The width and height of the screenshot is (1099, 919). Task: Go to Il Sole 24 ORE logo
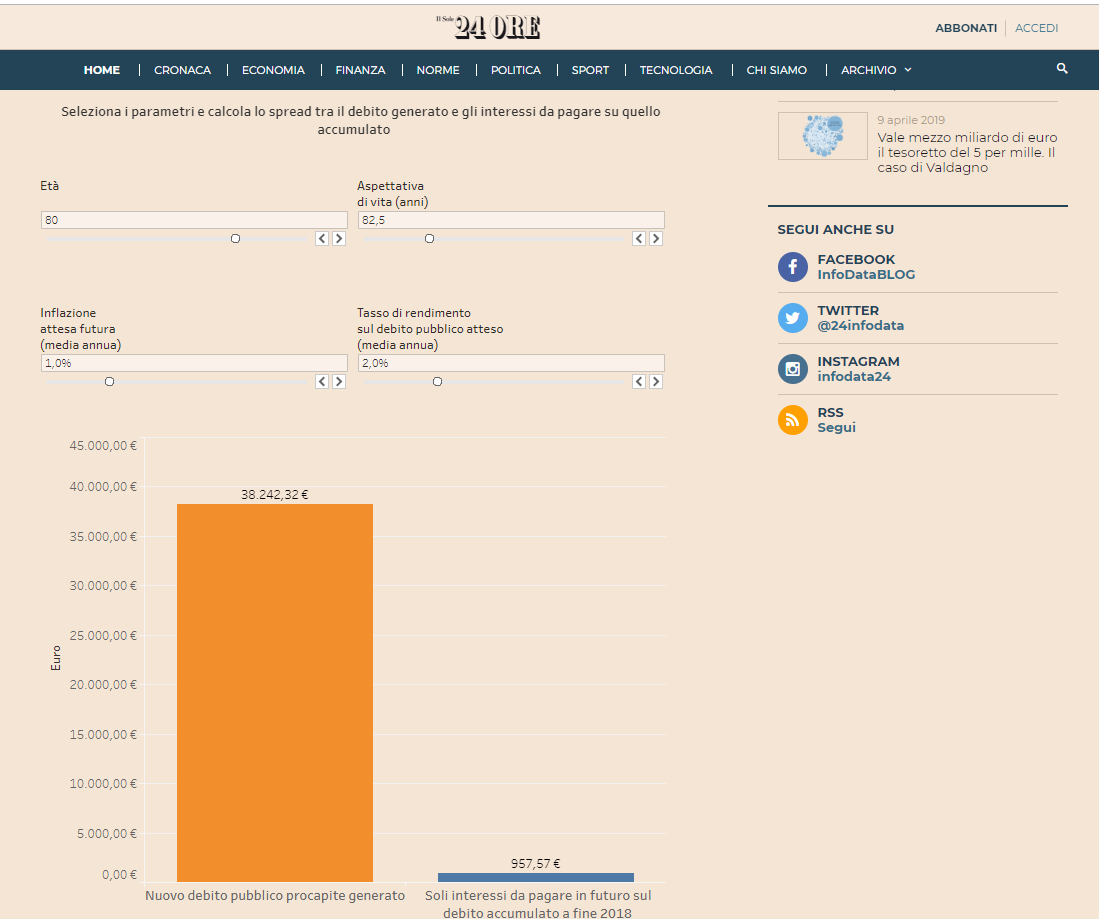[x=489, y=27]
